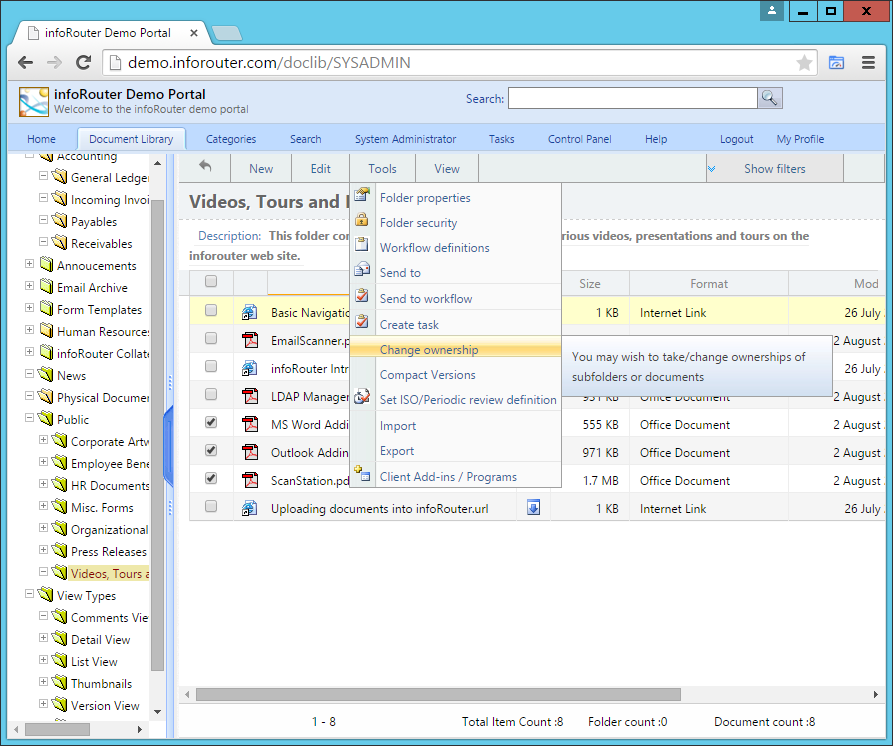The width and height of the screenshot is (893, 746).
Task: Collapse the View Types folder node
Action: click(x=30, y=594)
